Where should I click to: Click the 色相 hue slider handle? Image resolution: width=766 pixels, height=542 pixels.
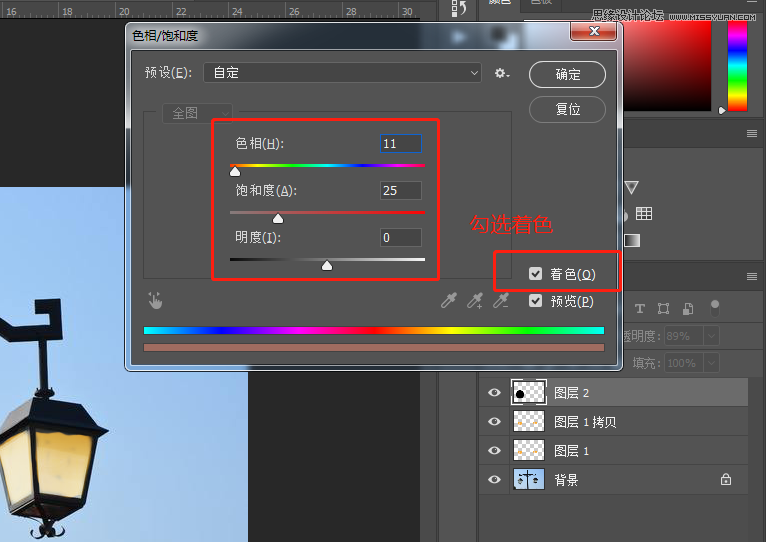tap(235, 171)
